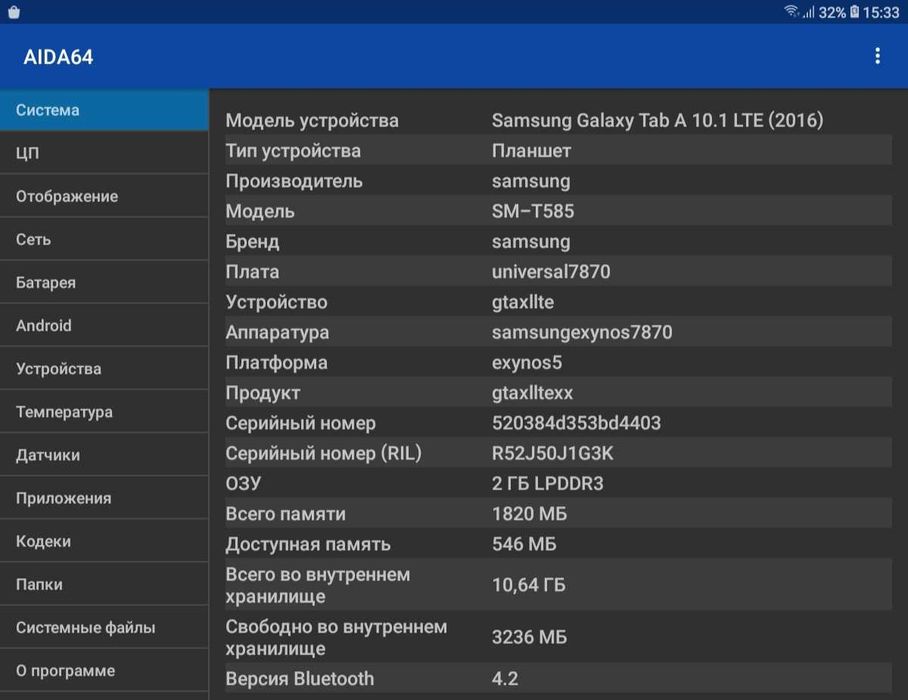
Task: Select the 1820 МБ total memory value
Action: pyautogui.click(x=529, y=514)
